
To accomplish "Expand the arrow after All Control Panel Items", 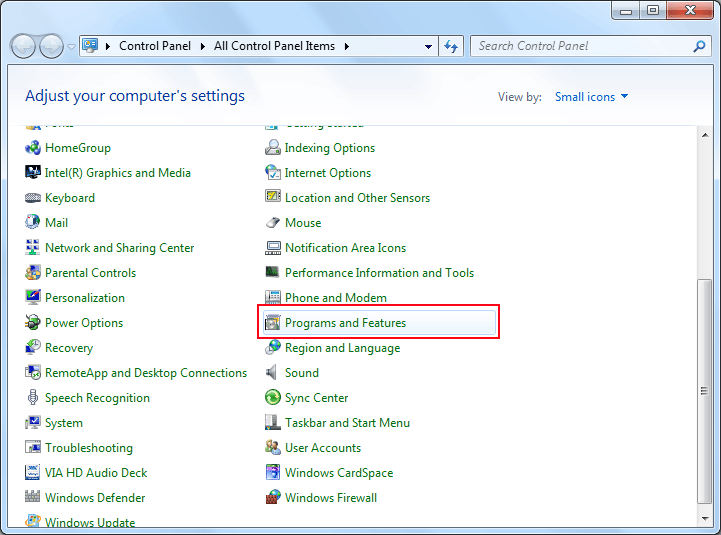I will point(347,46).
